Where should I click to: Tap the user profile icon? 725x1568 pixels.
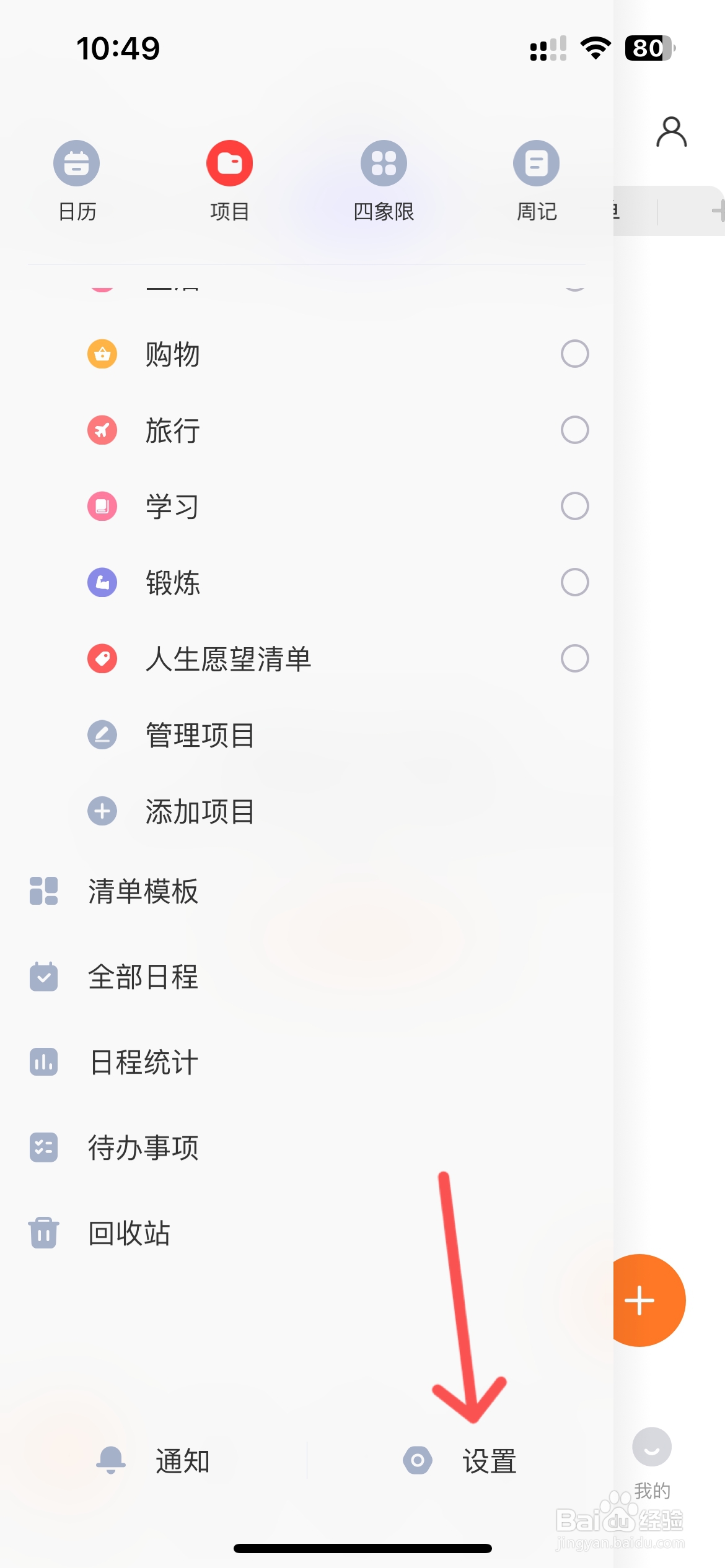point(671,132)
